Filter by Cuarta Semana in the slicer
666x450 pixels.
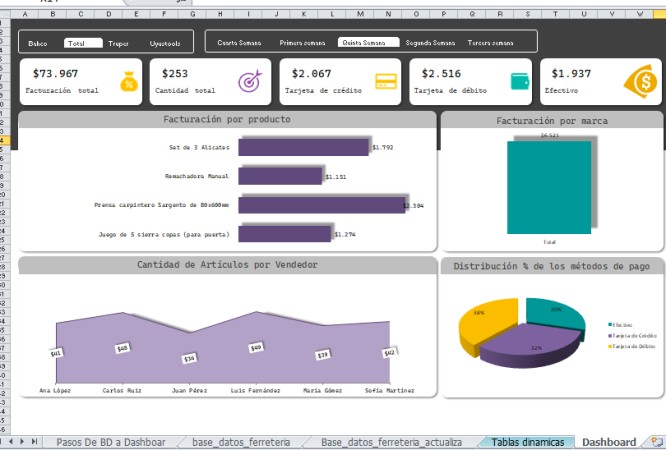(239, 42)
